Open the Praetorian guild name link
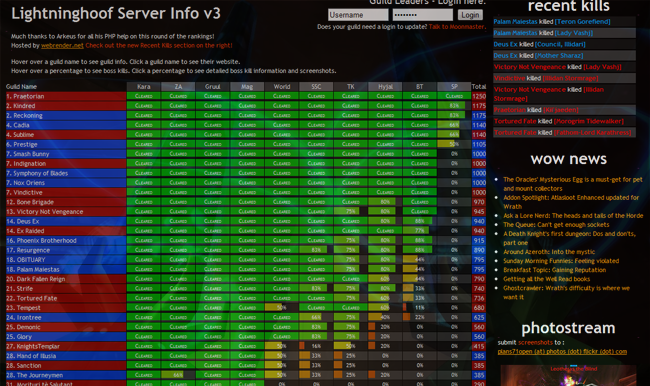 tap(29, 96)
